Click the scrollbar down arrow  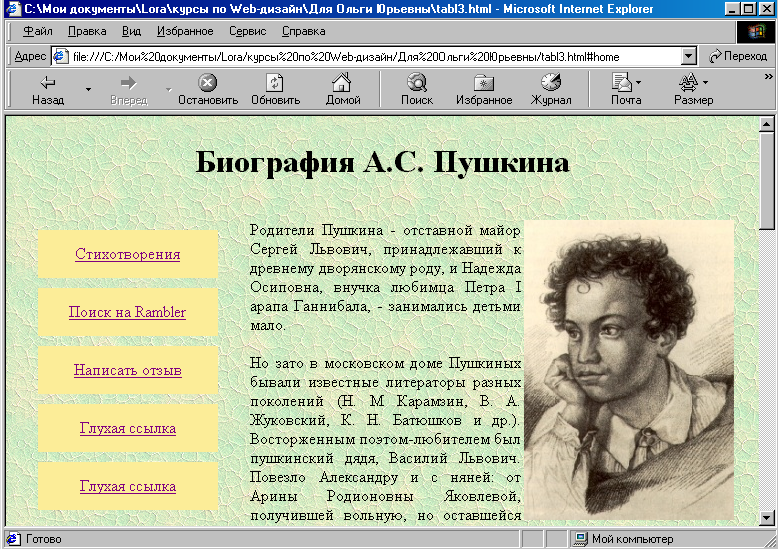[x=766, y=518]
